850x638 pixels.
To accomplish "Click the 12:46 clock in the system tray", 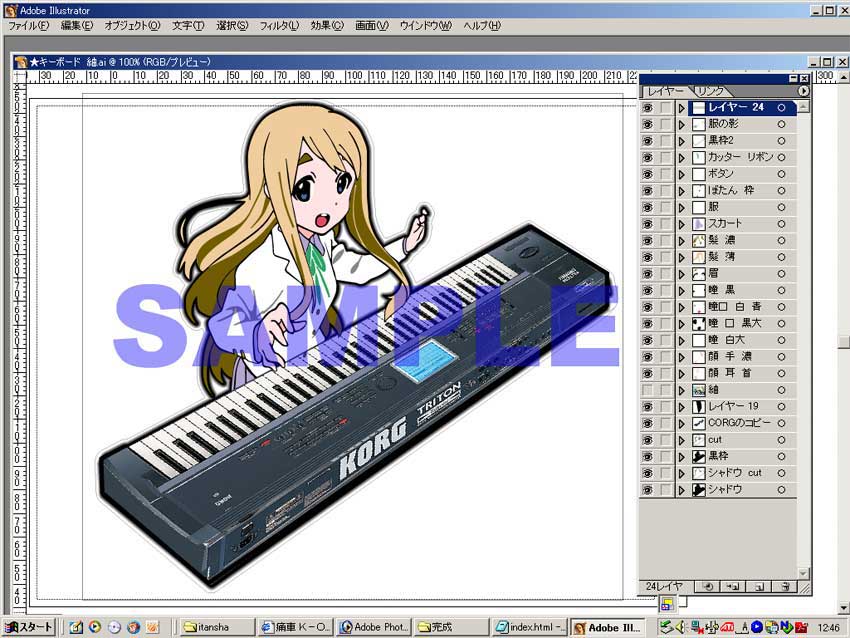I will [x=828, y=628].
